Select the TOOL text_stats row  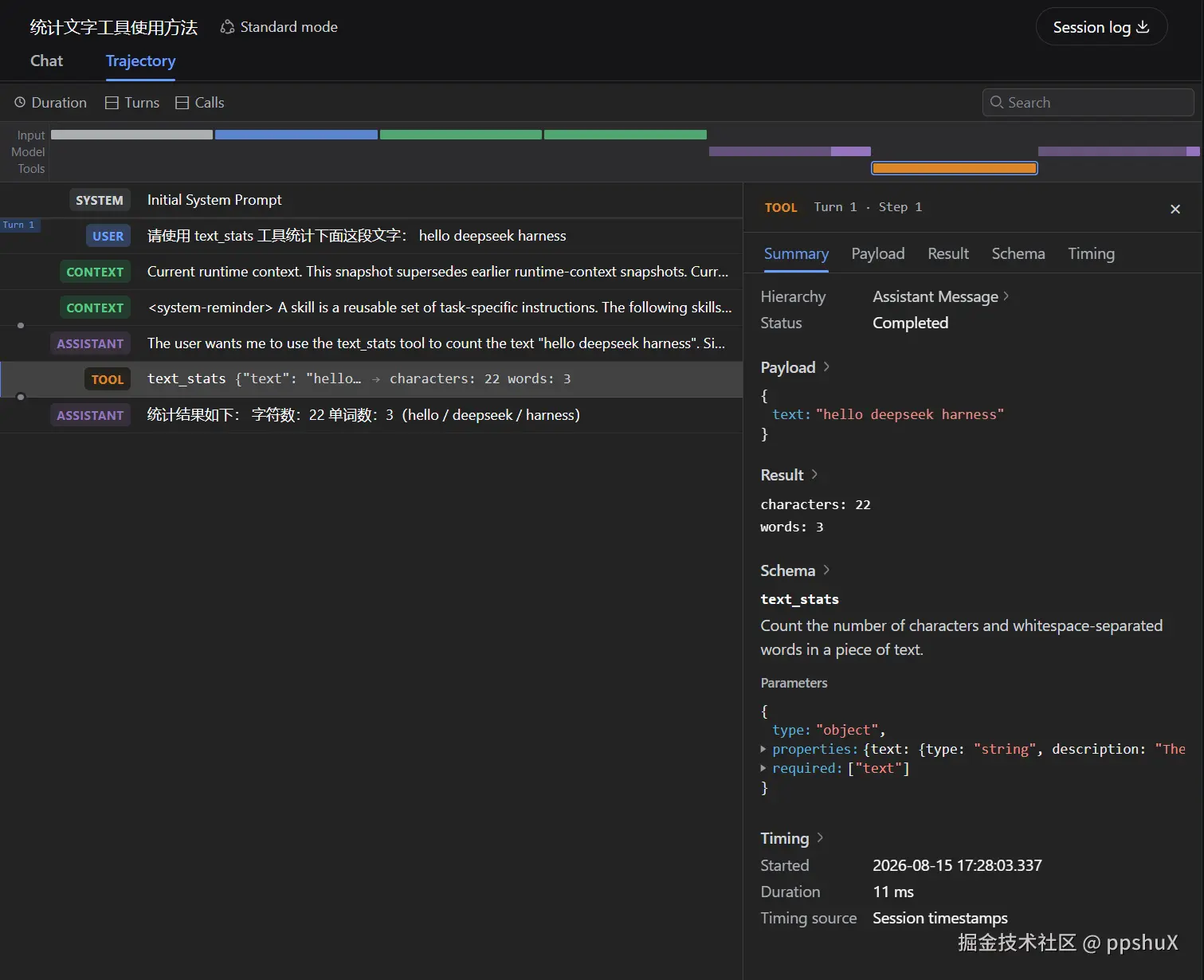click(371, 379)
